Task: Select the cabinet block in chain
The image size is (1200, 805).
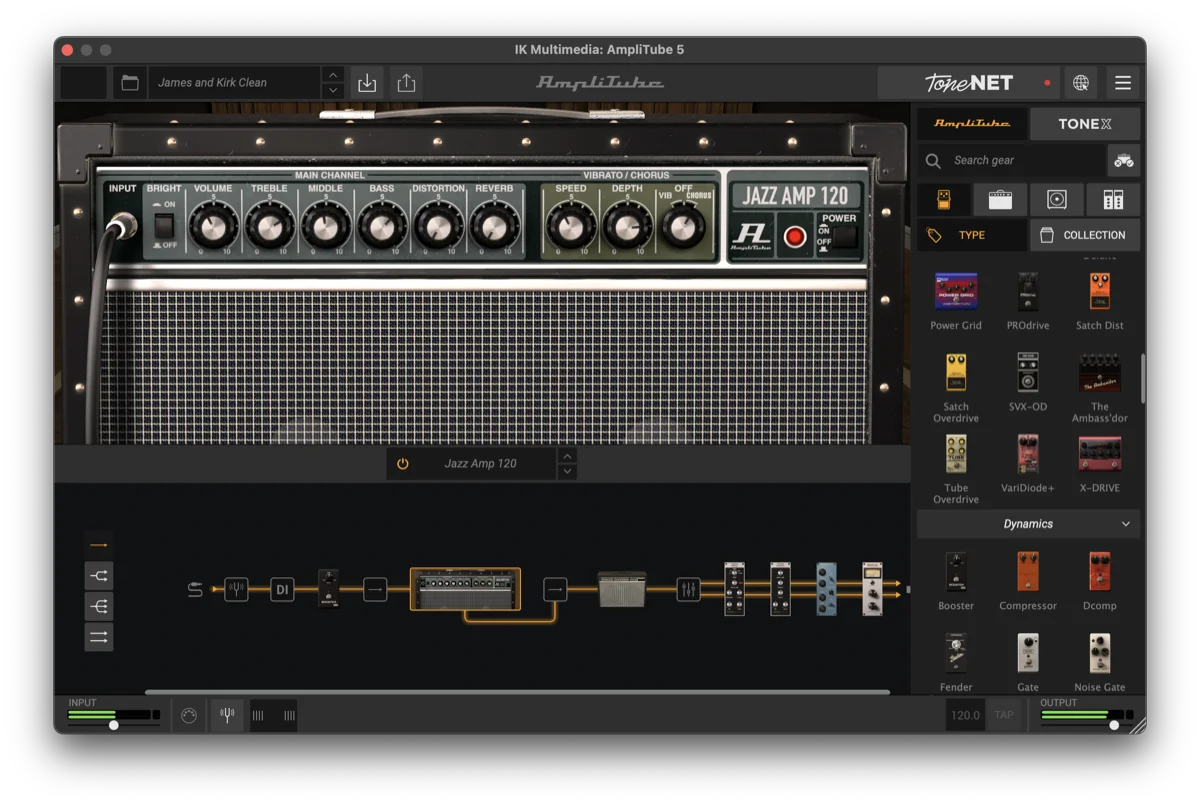Action: coord(622,590)
